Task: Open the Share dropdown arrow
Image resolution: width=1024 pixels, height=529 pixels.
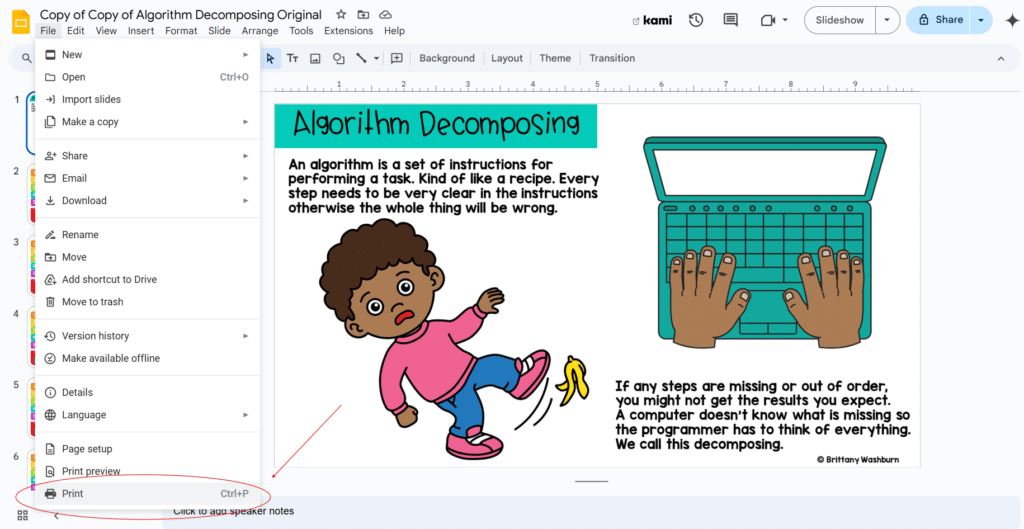Action: click(981, 20)
